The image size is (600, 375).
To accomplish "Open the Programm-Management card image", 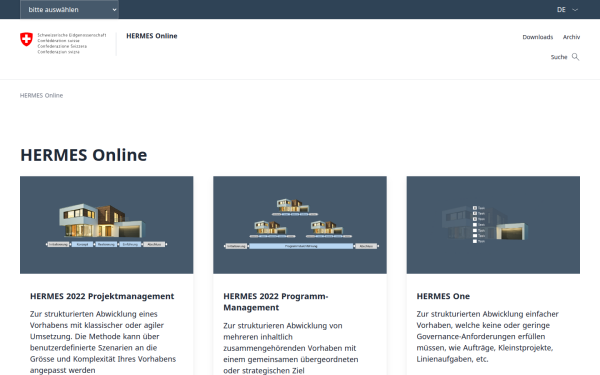I will 300,225.
